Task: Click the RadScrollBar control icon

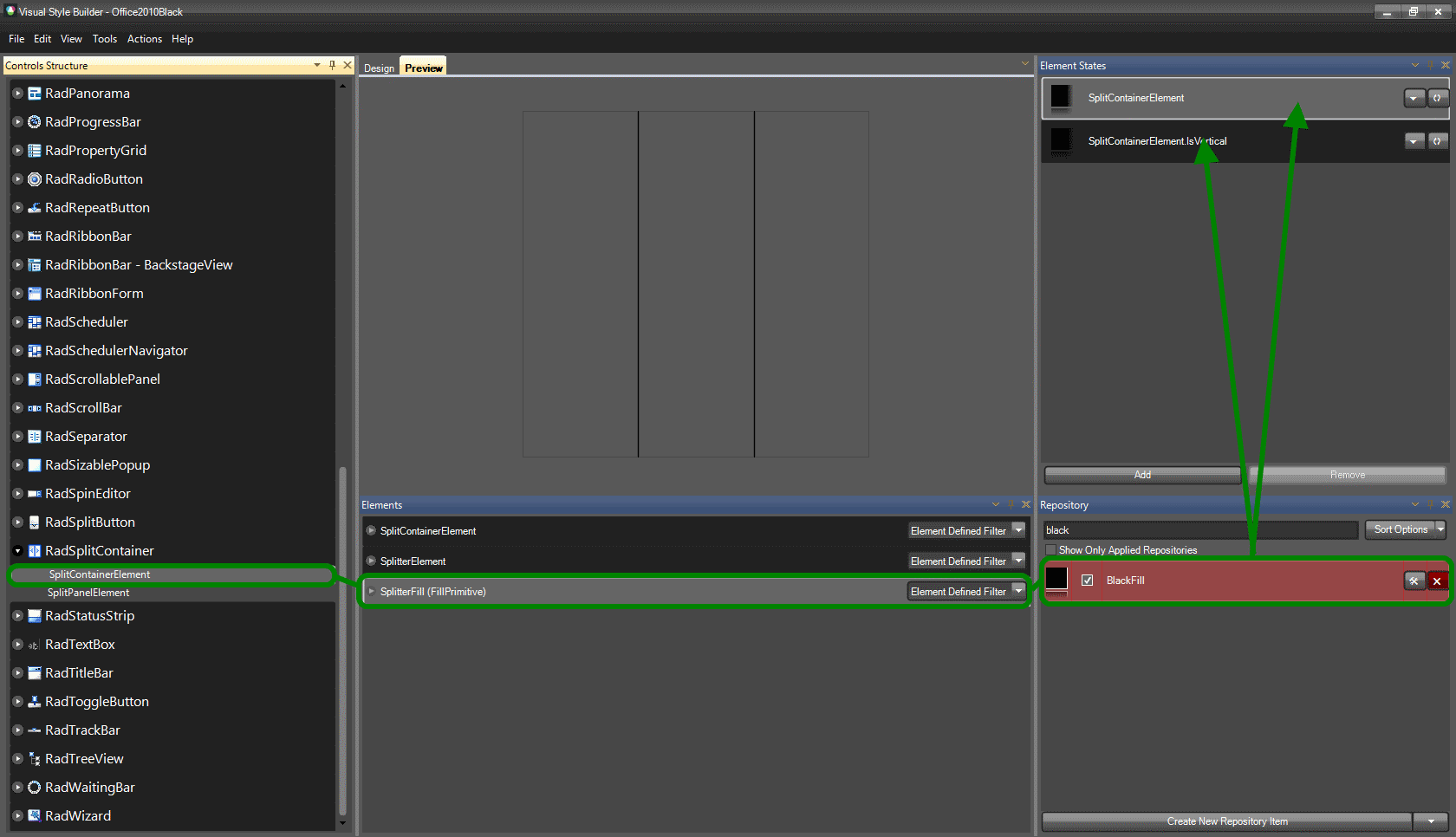Action: 35,408
